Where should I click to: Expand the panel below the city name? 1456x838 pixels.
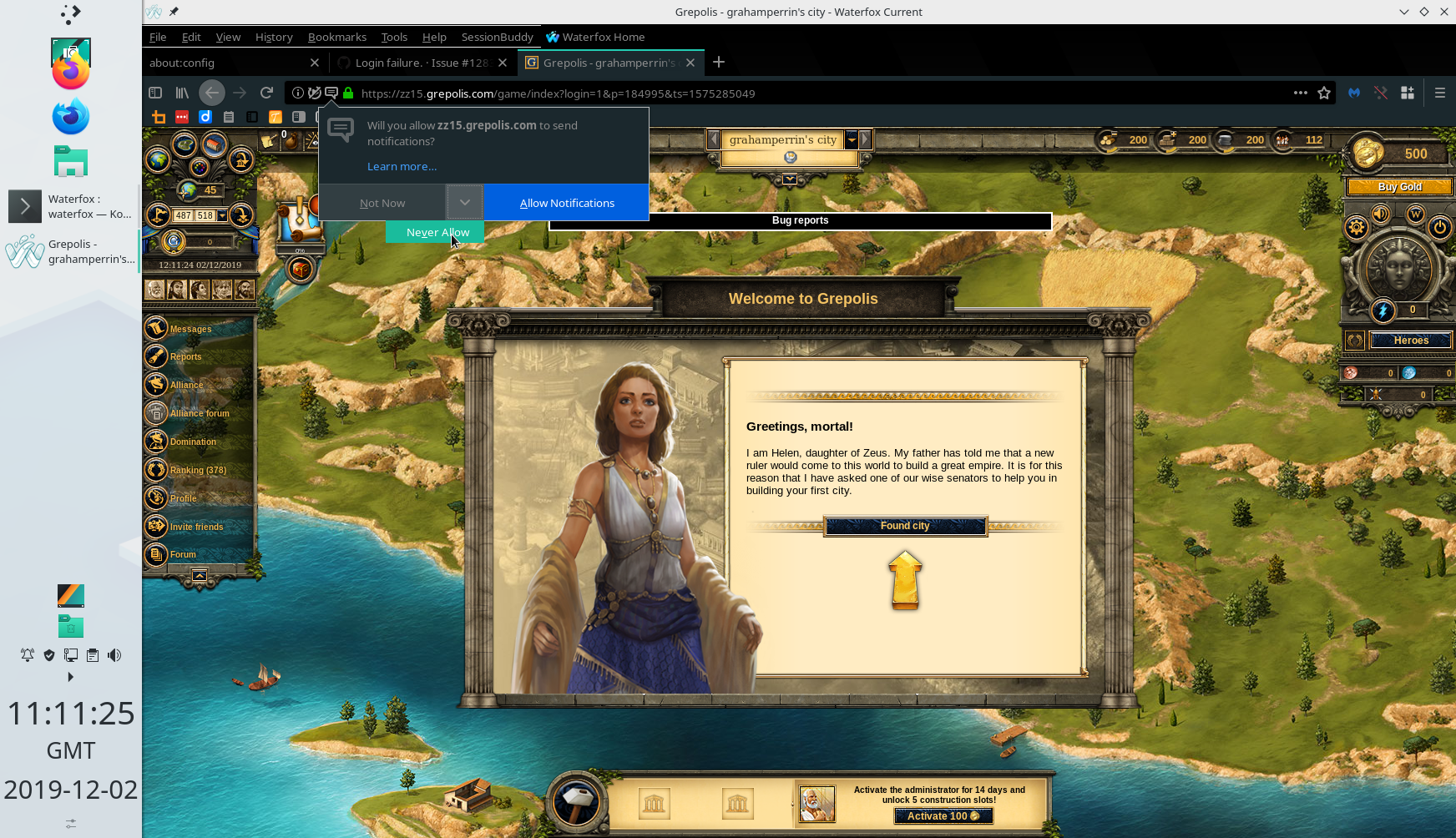coord(790,179)
